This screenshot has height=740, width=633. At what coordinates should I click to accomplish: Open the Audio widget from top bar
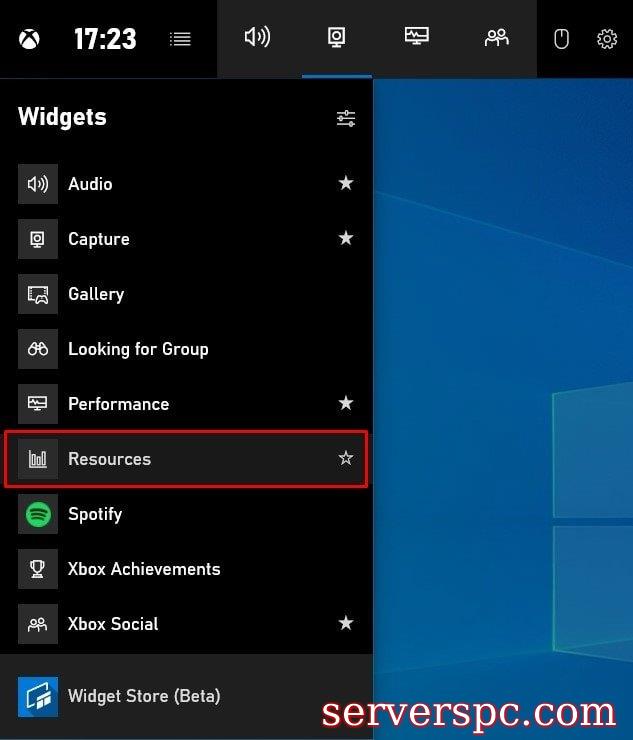257,38
